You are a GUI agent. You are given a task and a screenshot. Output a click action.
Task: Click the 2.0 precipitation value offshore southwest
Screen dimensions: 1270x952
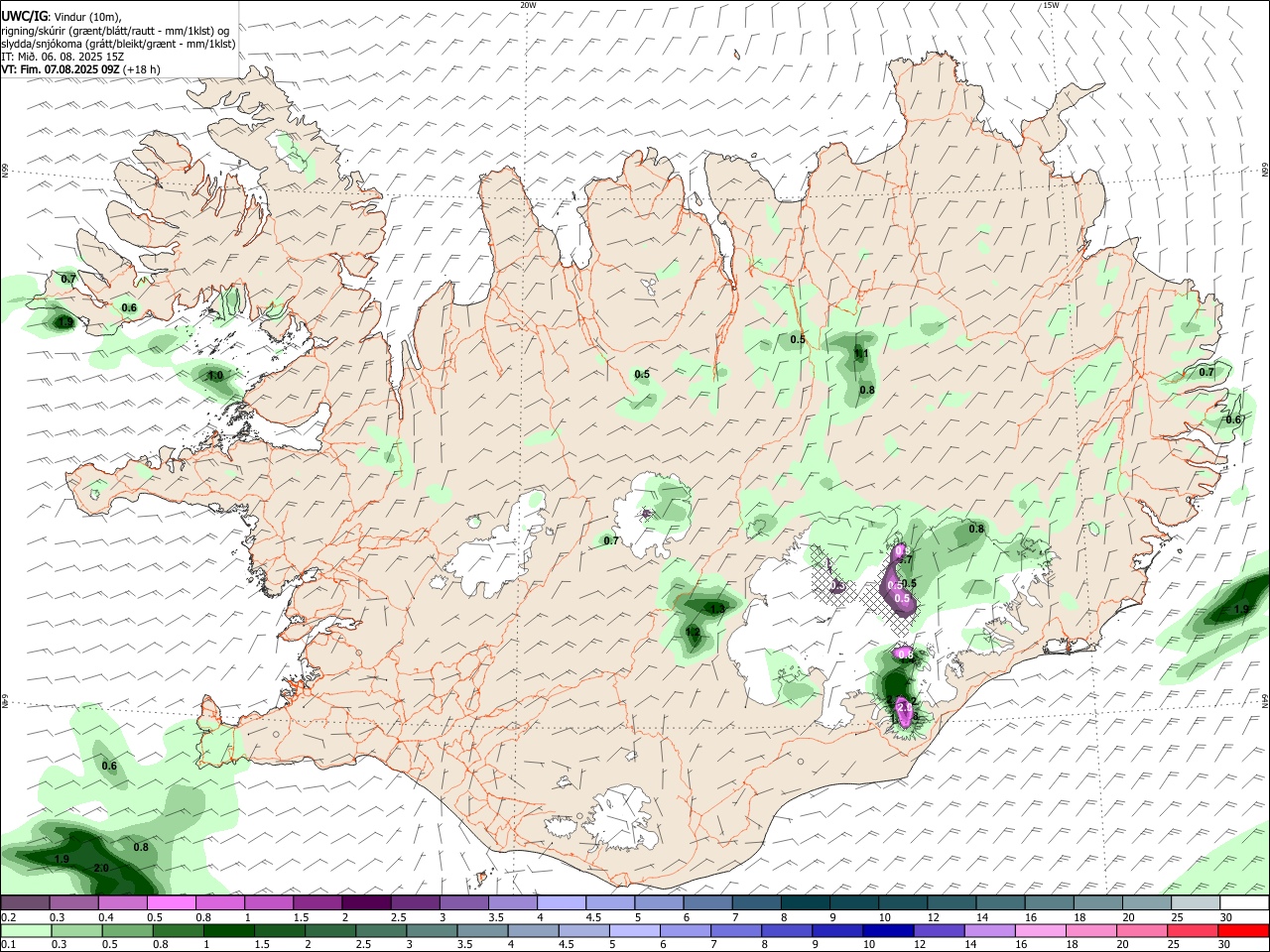click(x=101, y=868)
